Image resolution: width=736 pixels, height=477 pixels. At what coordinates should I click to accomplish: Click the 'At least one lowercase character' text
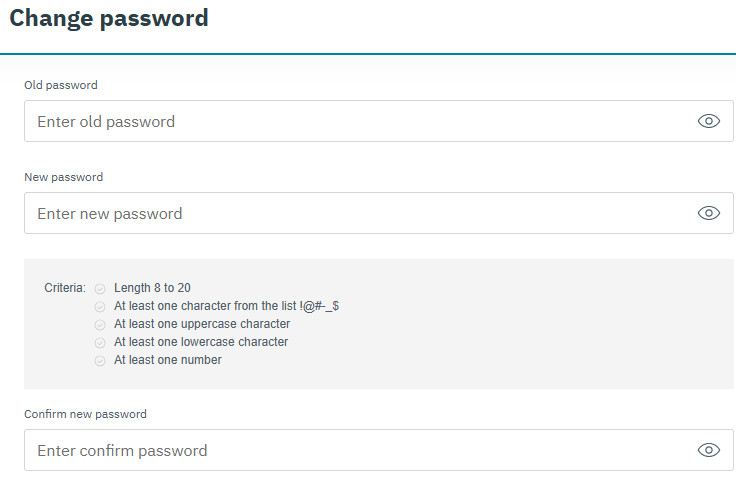pos(201,342)
